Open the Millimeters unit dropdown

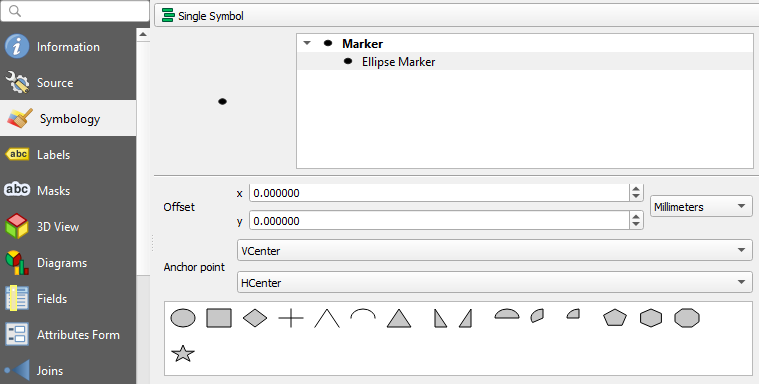(701, 207)
